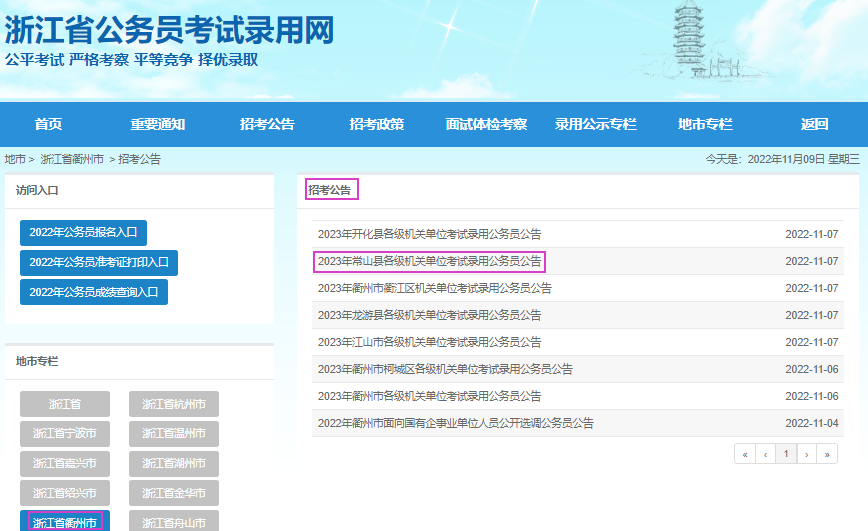The width and height of the screenshot is (868, 531).
Task: Click 地市 in the breadcrumb trail
Action: pos(15,159)
